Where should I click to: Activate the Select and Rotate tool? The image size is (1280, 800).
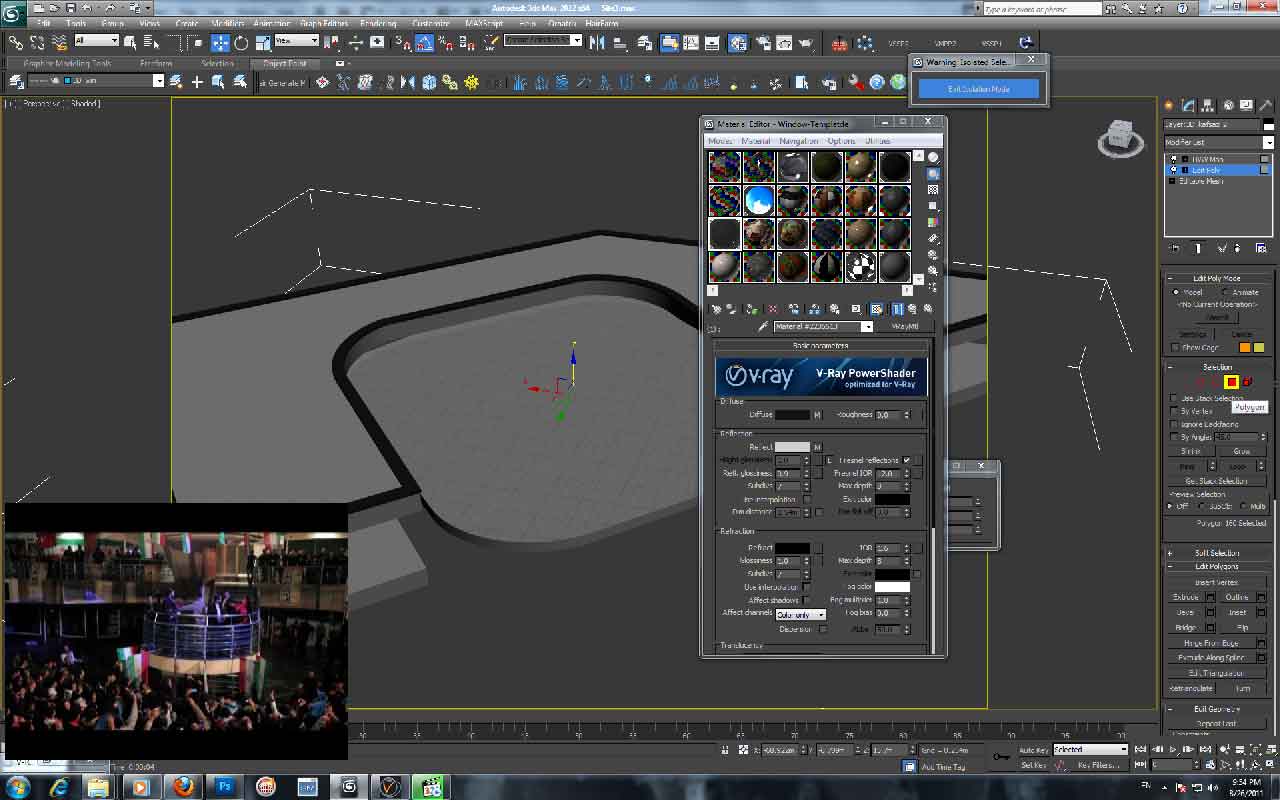pos(241,42)
